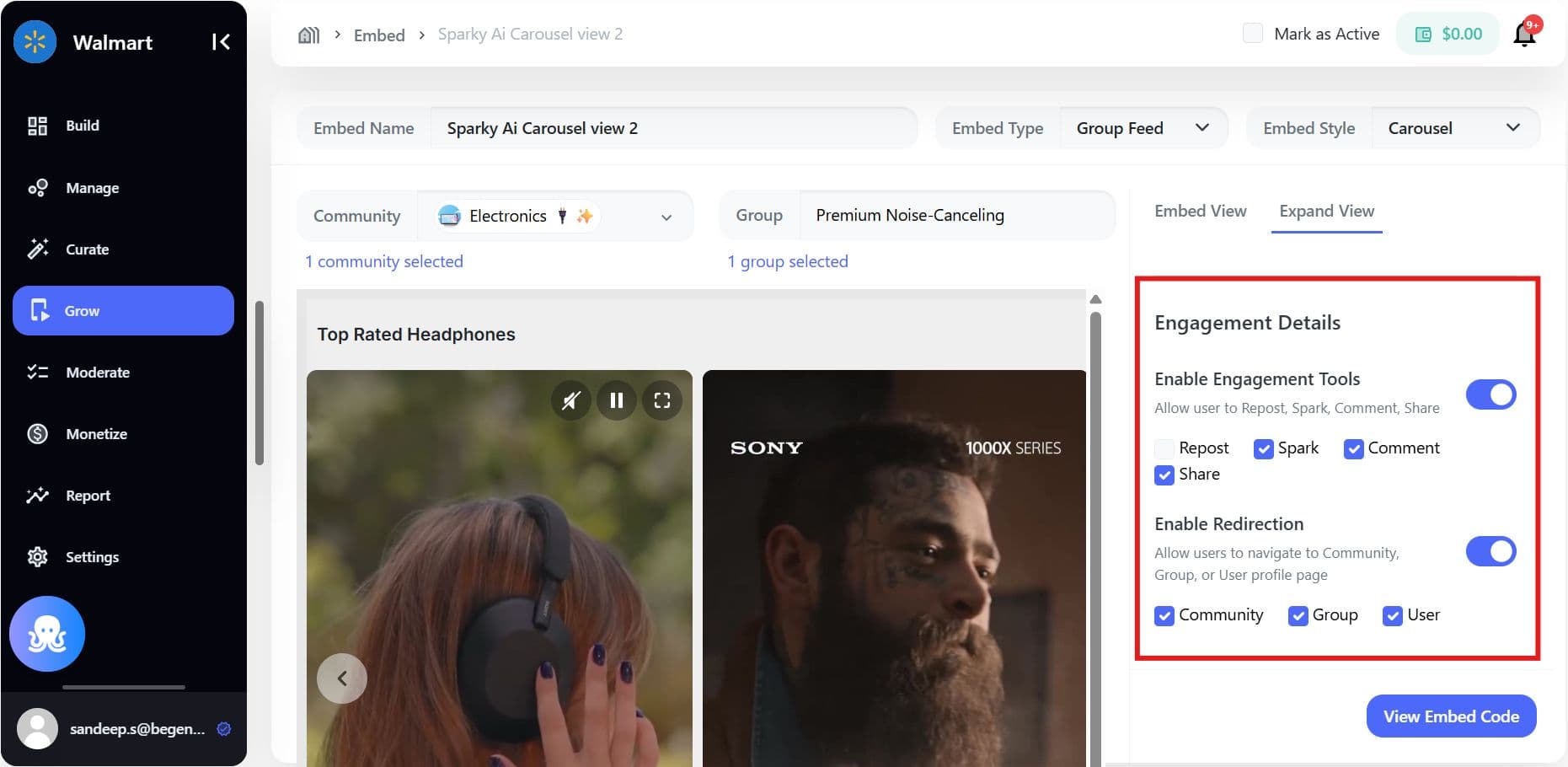Viewport: 1568px width, 767px height.
Task: Uncheck the Group redirection checkbox
Action: tap(1298, 615)
